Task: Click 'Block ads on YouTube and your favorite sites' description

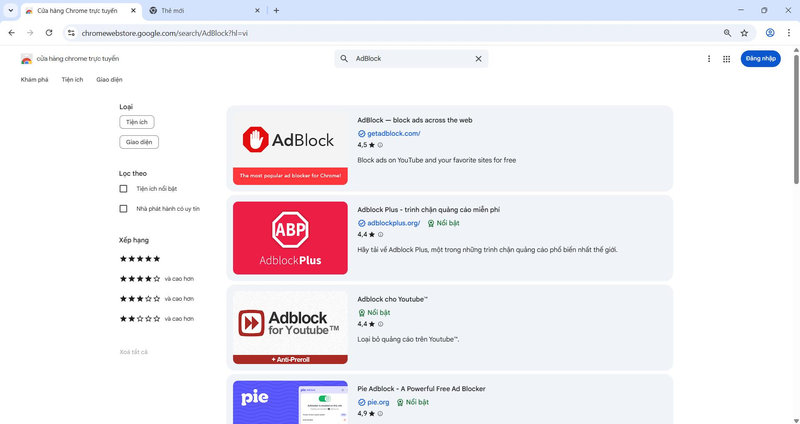Action: 437,160
